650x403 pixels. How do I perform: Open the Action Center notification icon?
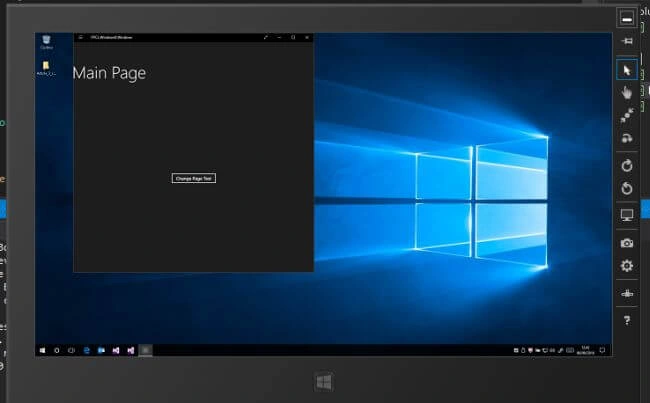[x=602, y=350]
